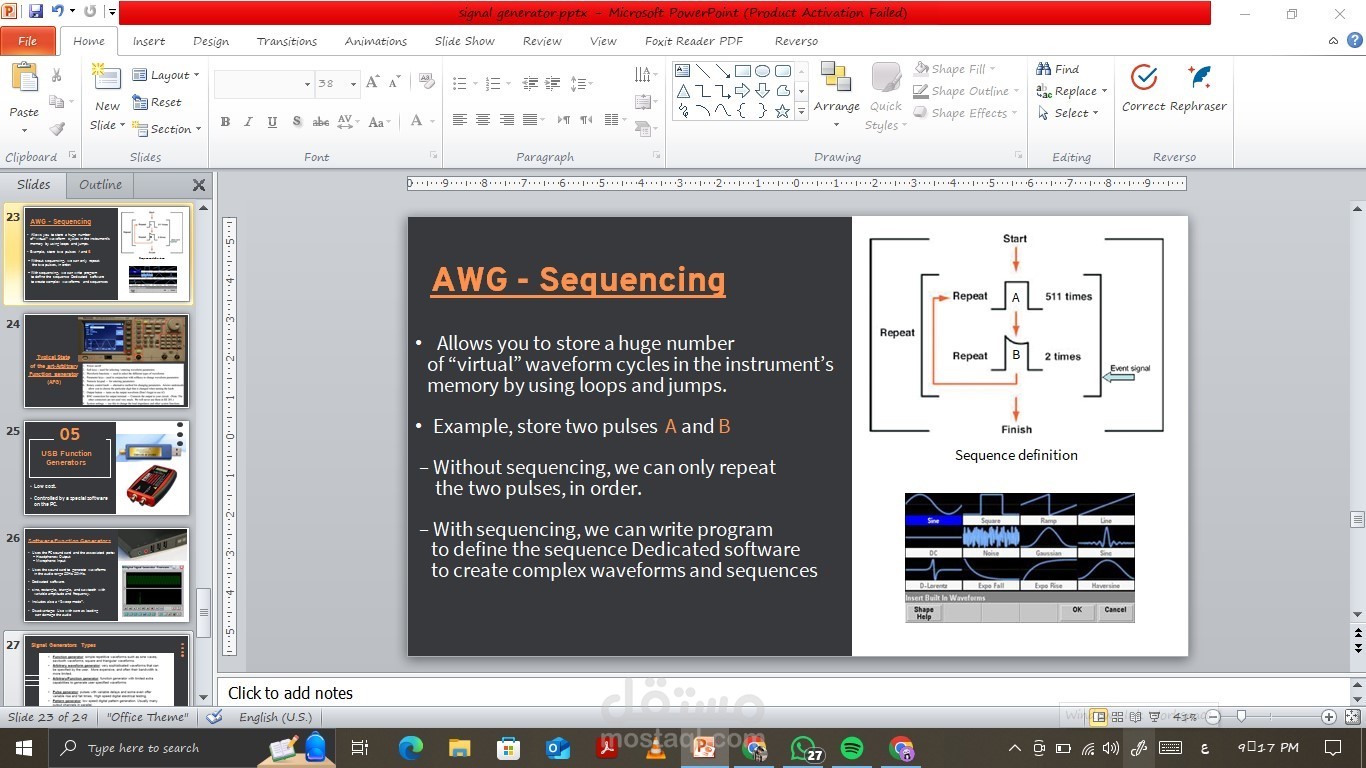Close the slides pane
The width and height of the screenshot is (1366, 768).
pyautogui.click(x=199, y=185)
